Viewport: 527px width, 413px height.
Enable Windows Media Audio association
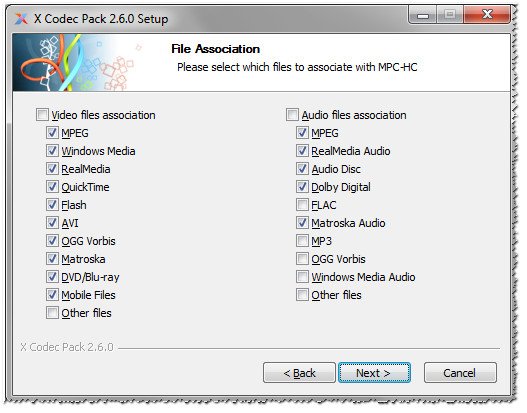tap(302, 277)
